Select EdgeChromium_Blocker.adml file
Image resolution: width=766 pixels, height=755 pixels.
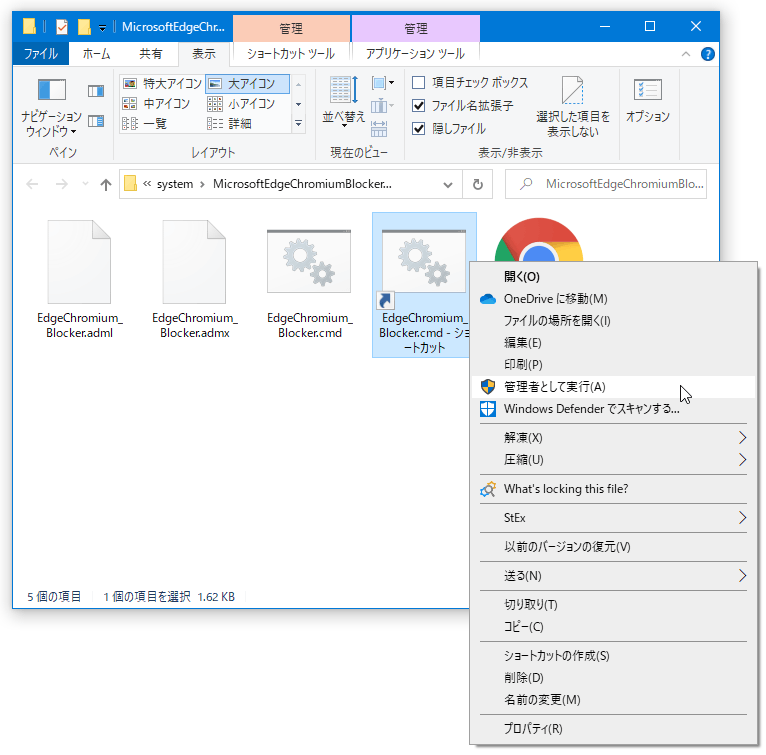79,279
